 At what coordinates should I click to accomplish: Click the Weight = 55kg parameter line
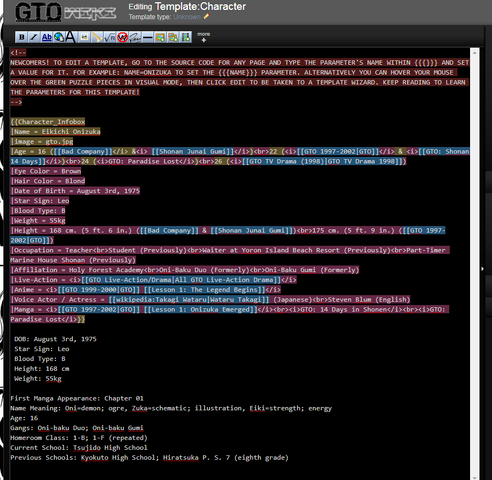tap(38, 221)
